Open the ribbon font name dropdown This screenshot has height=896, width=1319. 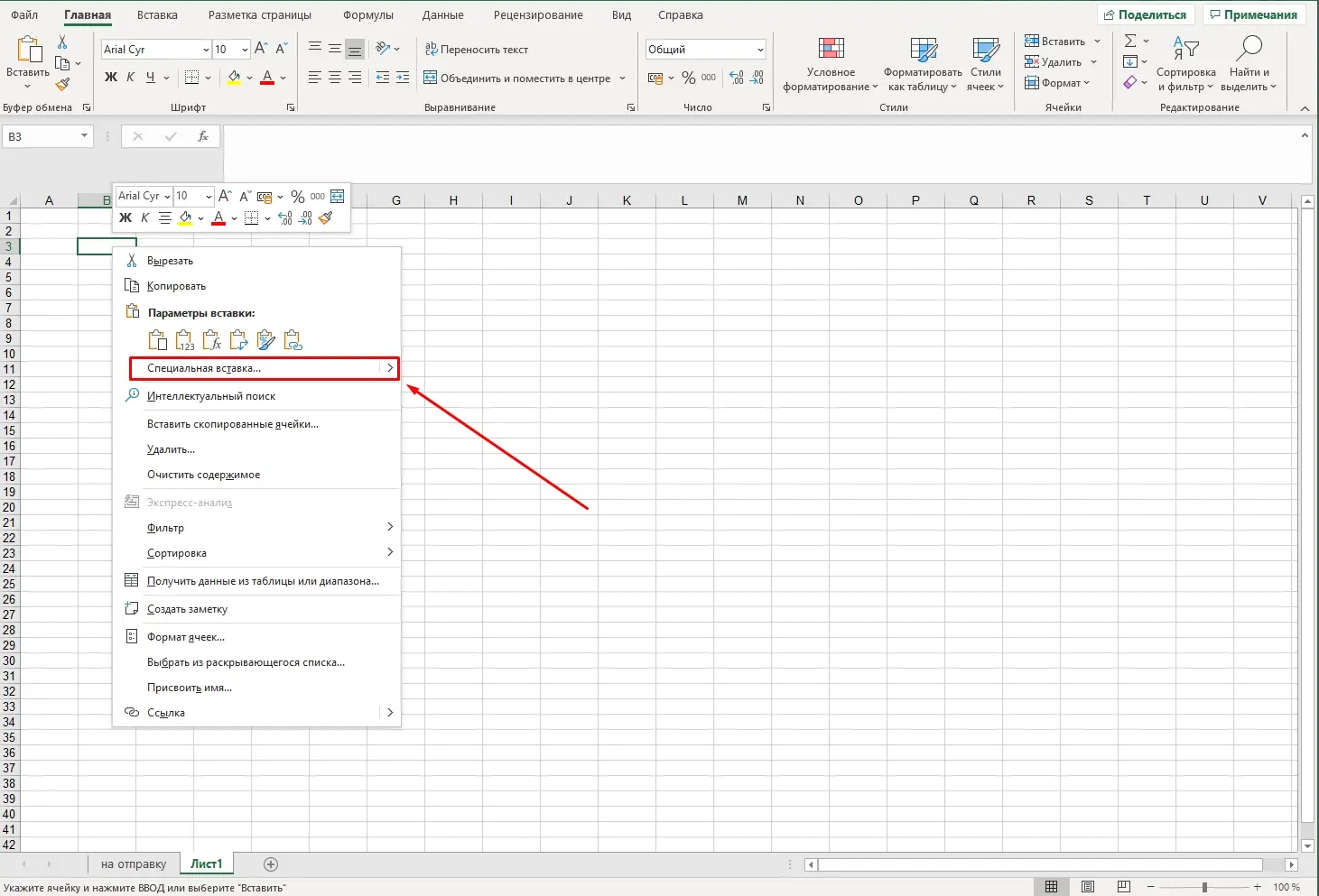tap(206, 50)
